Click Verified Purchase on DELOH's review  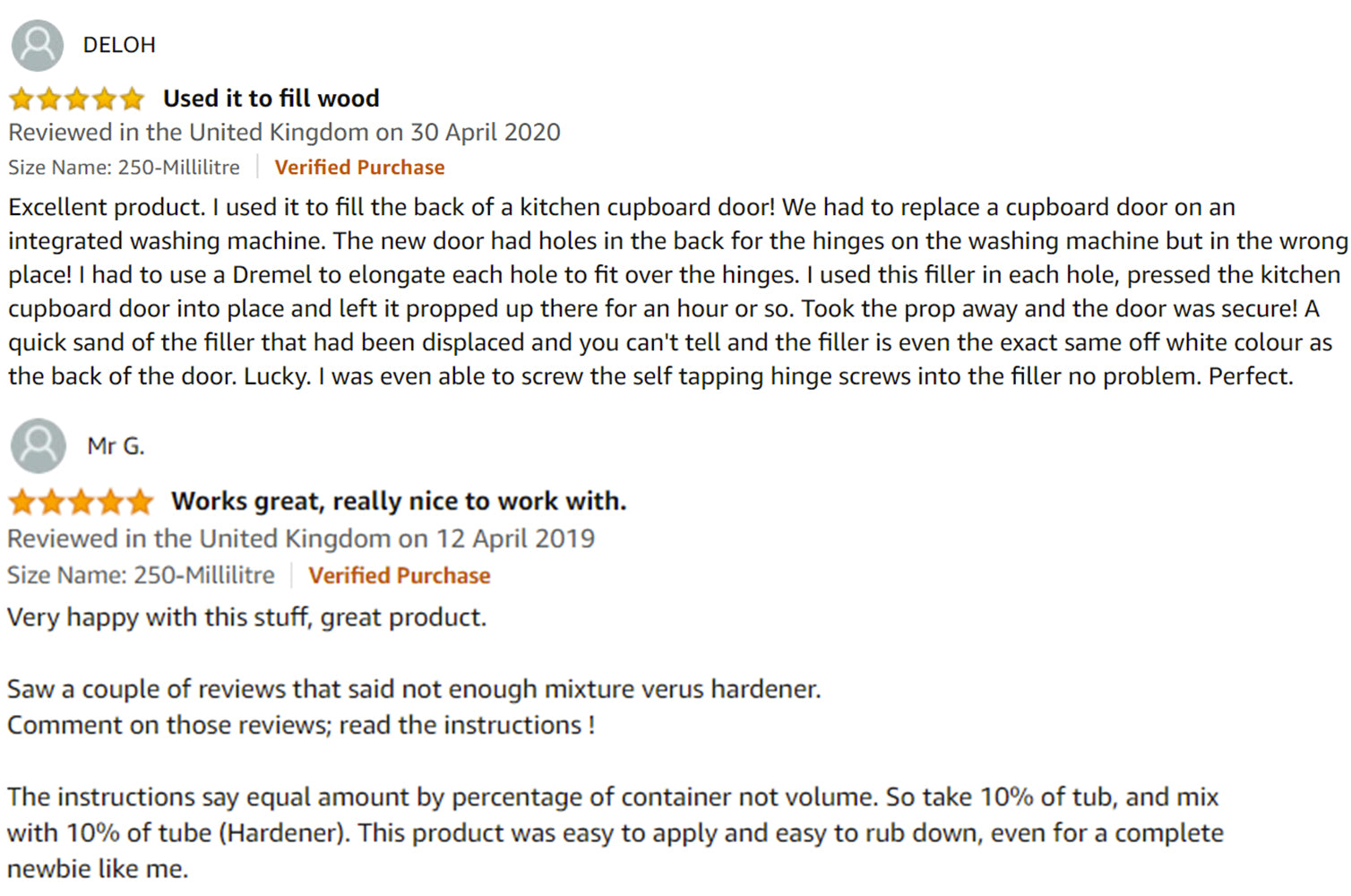pyautogui.click(x=359, y=168)
